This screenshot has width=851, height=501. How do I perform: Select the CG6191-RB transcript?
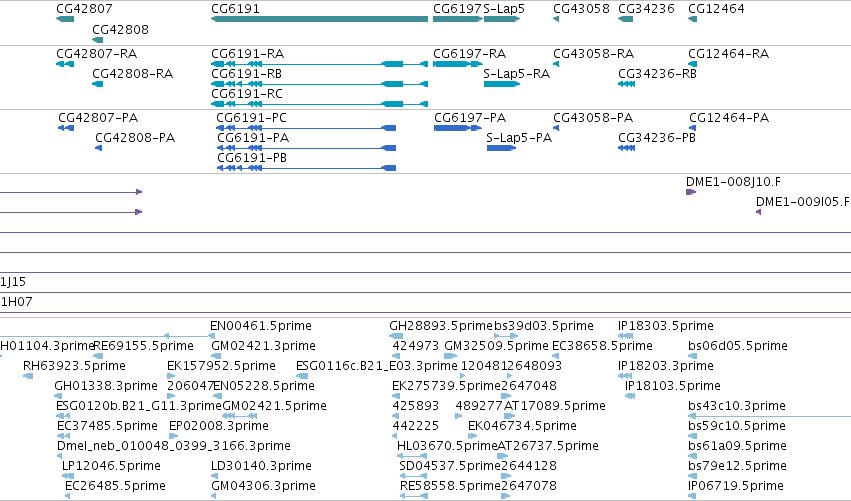[319, 84]
